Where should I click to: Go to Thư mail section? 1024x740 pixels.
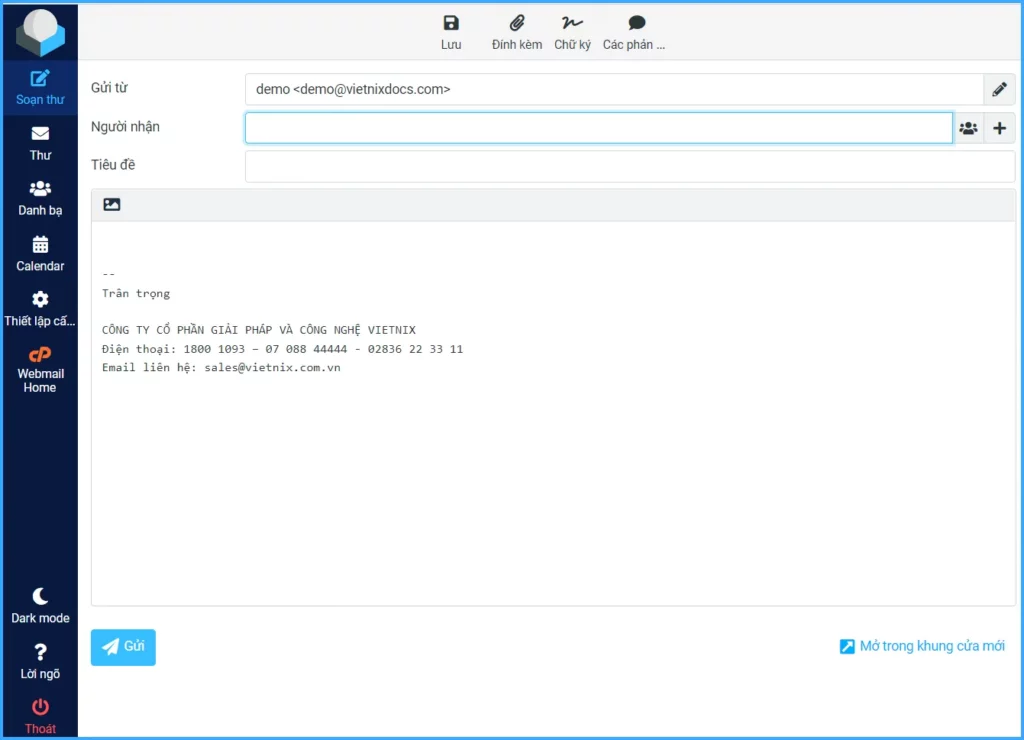(40, 142)
